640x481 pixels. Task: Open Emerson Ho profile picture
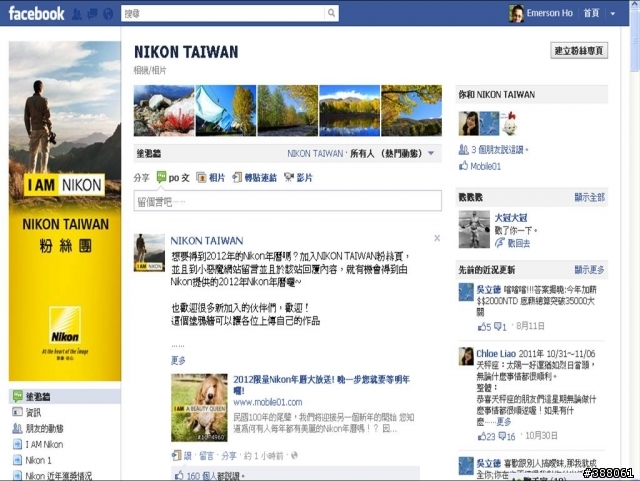[x=516, y=13]
